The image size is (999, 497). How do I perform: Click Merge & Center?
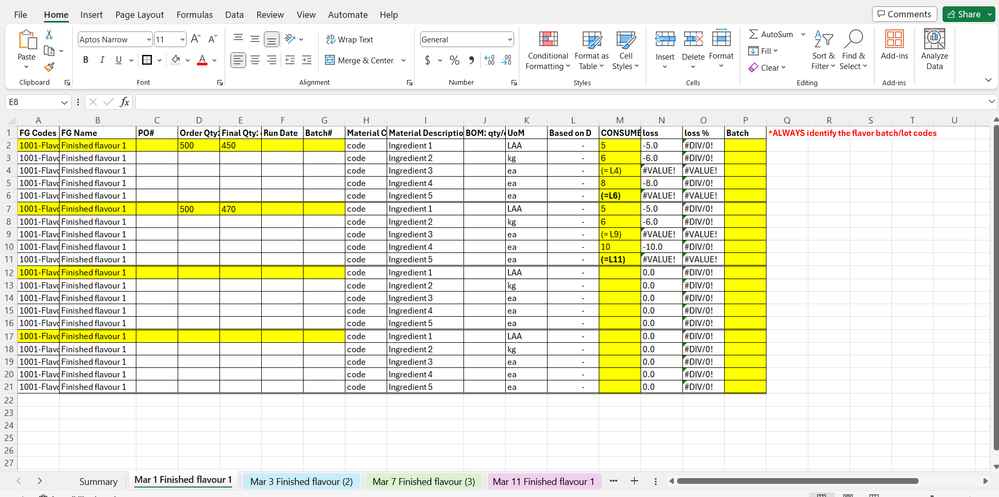tap(359, 61)
